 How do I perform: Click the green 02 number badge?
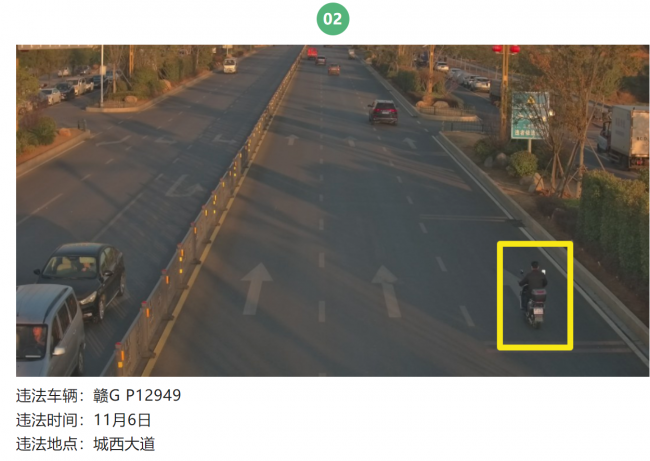click(x=333, y=19)
